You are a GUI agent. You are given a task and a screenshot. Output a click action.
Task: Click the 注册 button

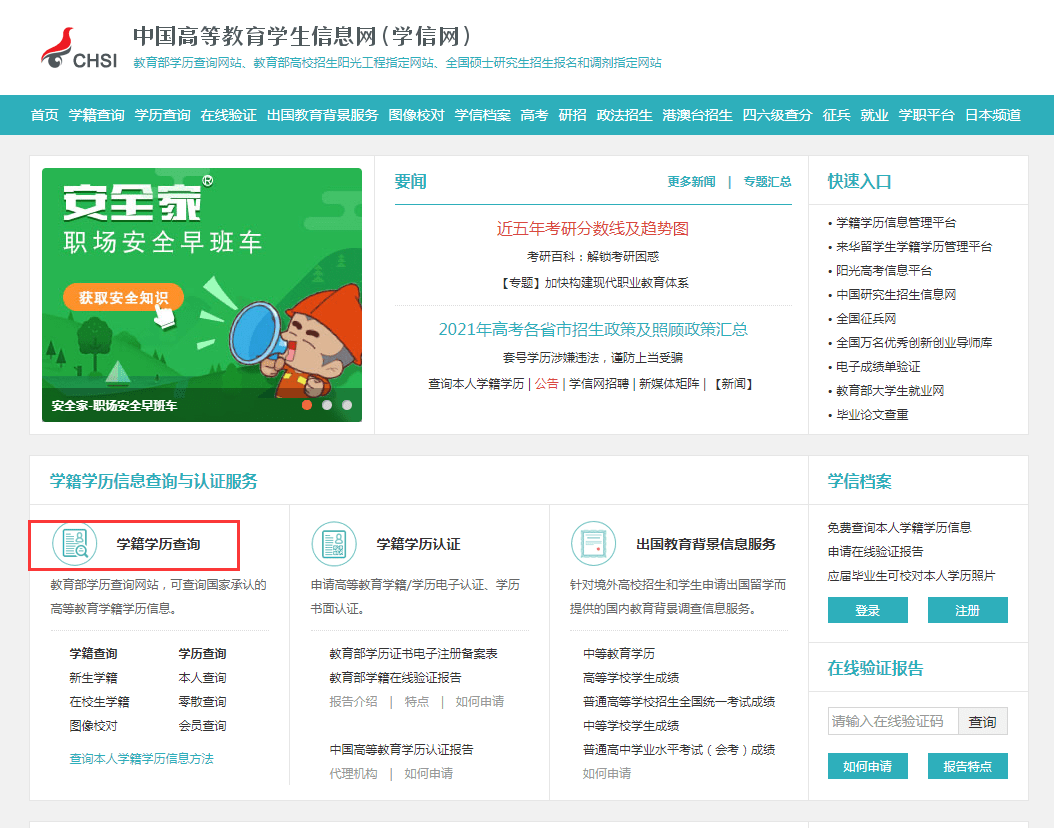coord(967,610)
